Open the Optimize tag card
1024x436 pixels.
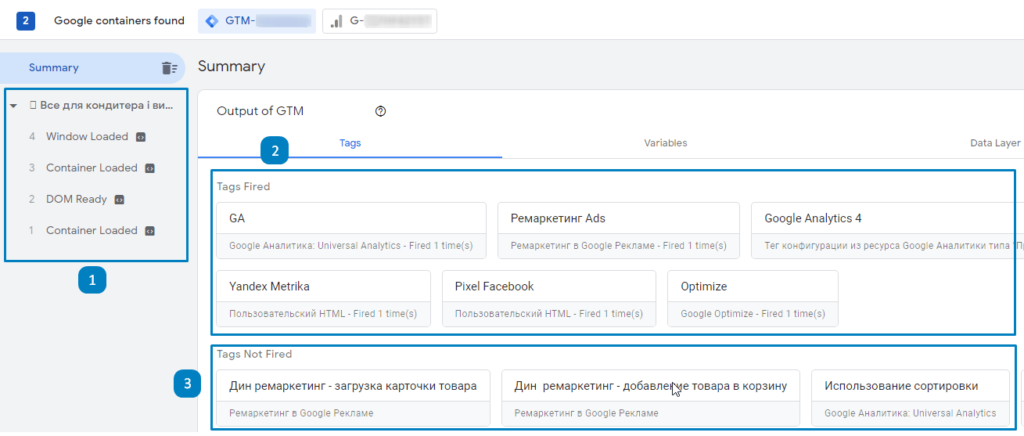pos(753,298)
